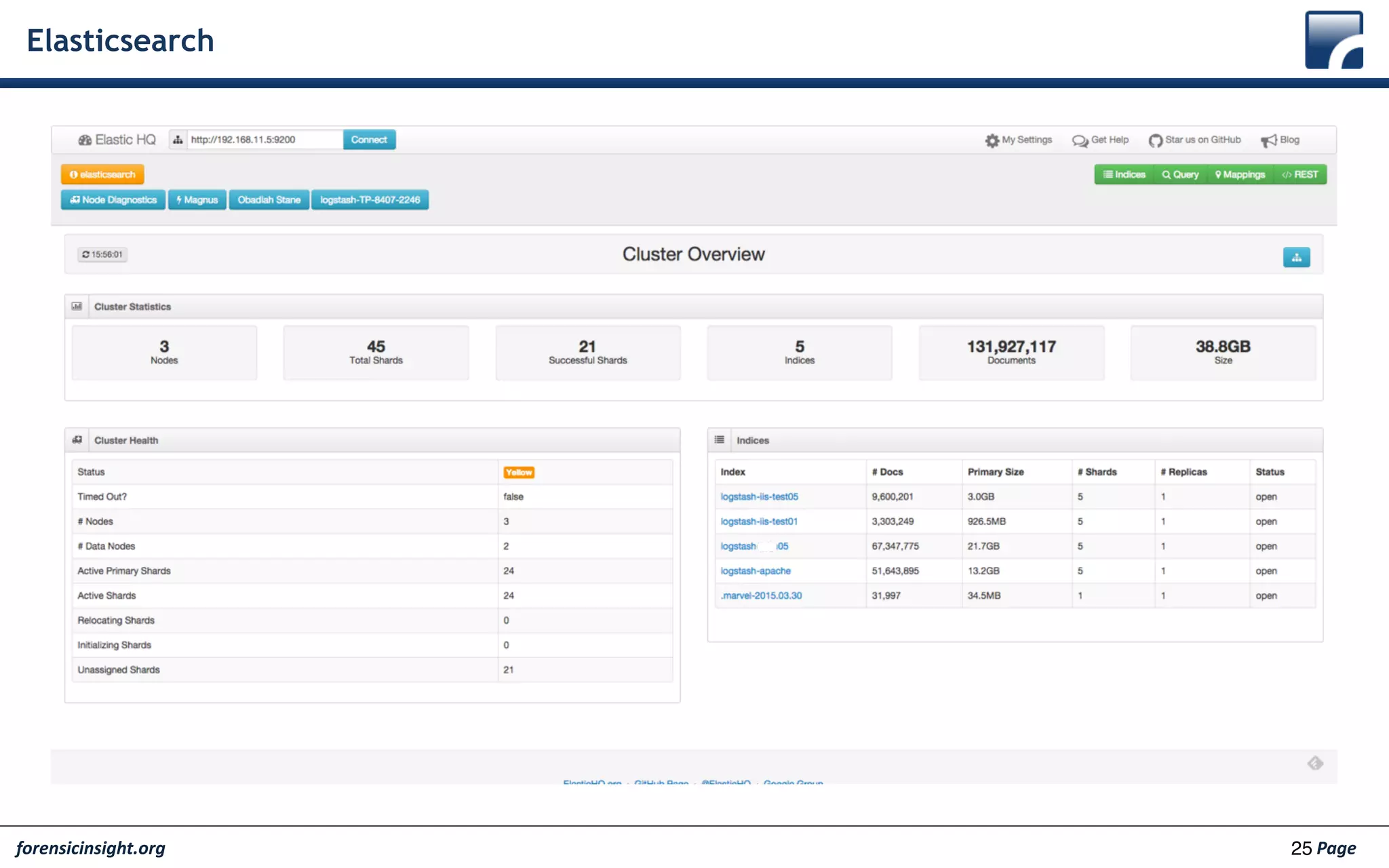The image size is (1389, 868).
Task: Click the 38.8GB Size statistic card
Action: 1223,353
